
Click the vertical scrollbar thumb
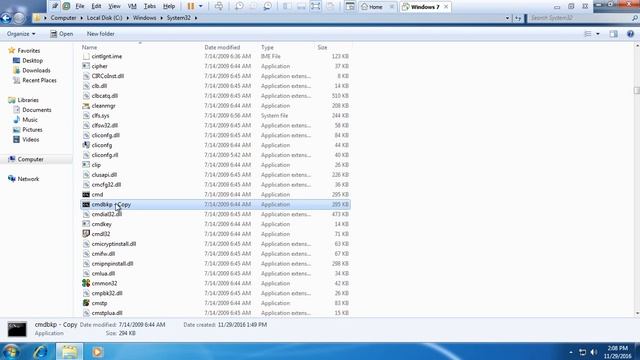637,90
